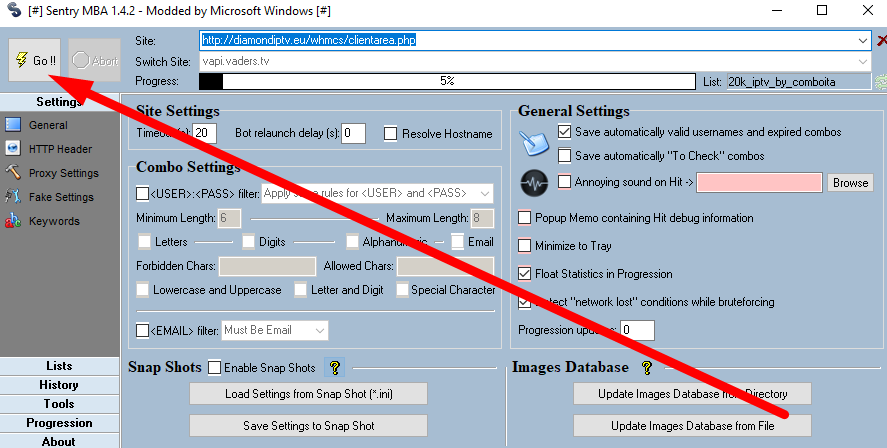Viewport: 887px width, 448px height.
Task: Uncheck Float Statistics in Progression
Action: point(524,274)
